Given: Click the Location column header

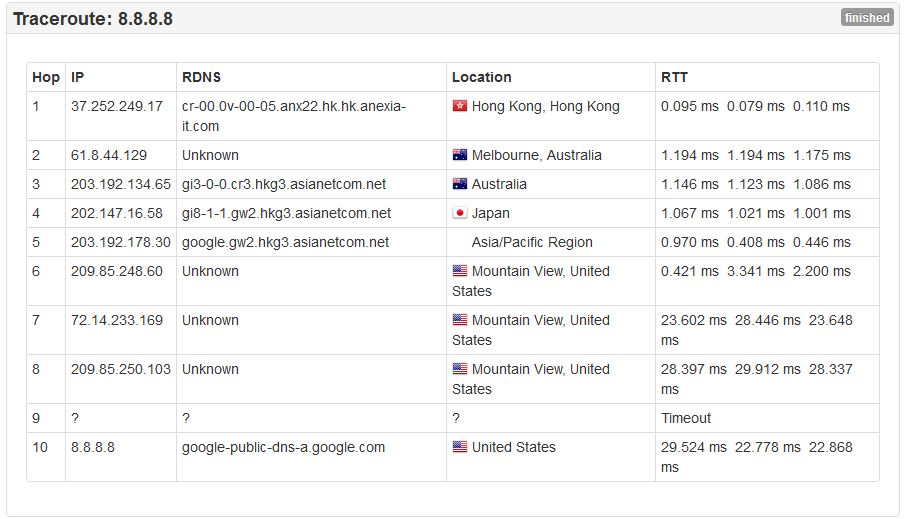Looking at the screenshot, I should pos(481,77).
